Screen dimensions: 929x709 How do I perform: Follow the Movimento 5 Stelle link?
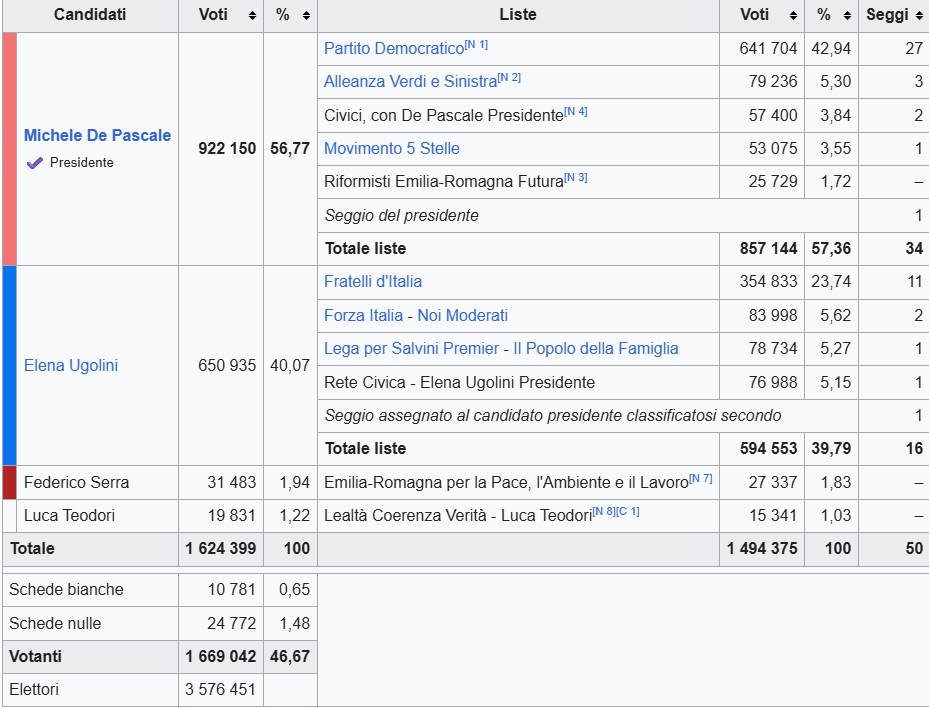click(x=391, y=149)
